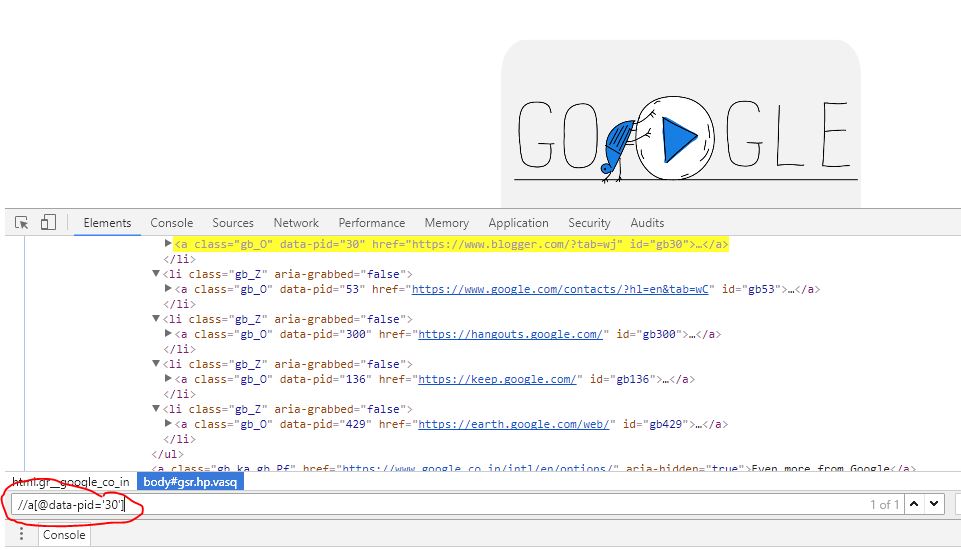
Task: Toggle the device toolbar icon
Action: [48, 223]
